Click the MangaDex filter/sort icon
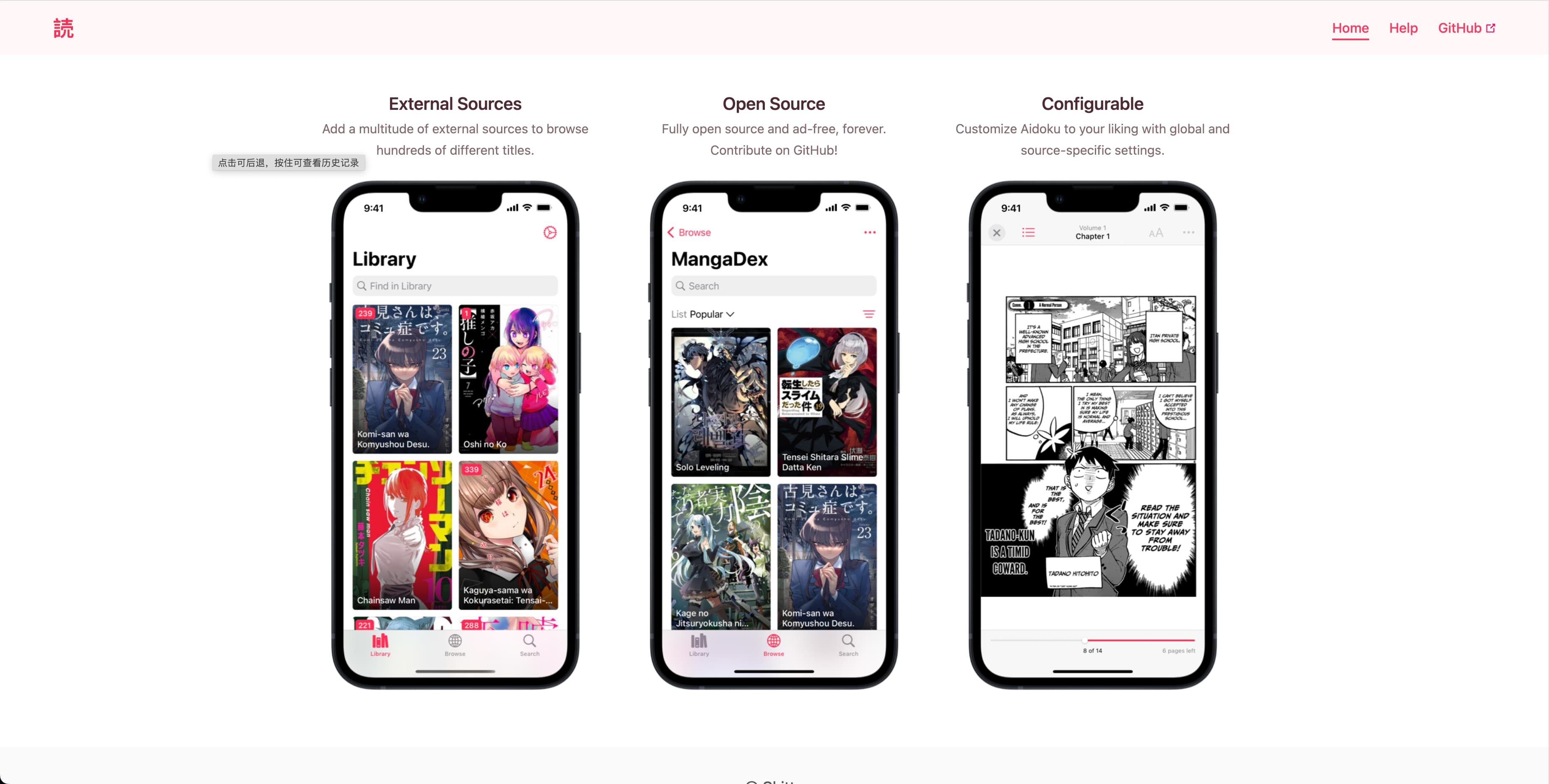 (869, 314)
